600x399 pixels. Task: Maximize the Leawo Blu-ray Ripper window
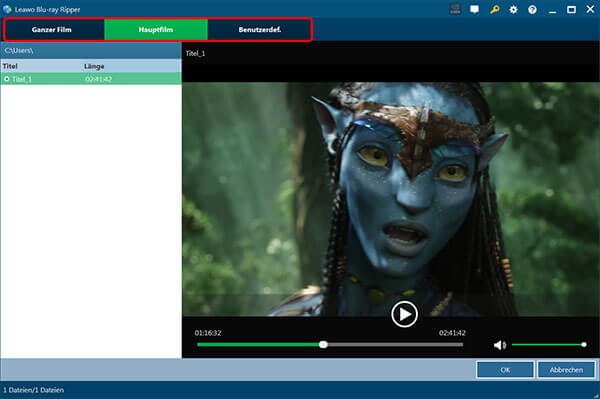(571, 10)
